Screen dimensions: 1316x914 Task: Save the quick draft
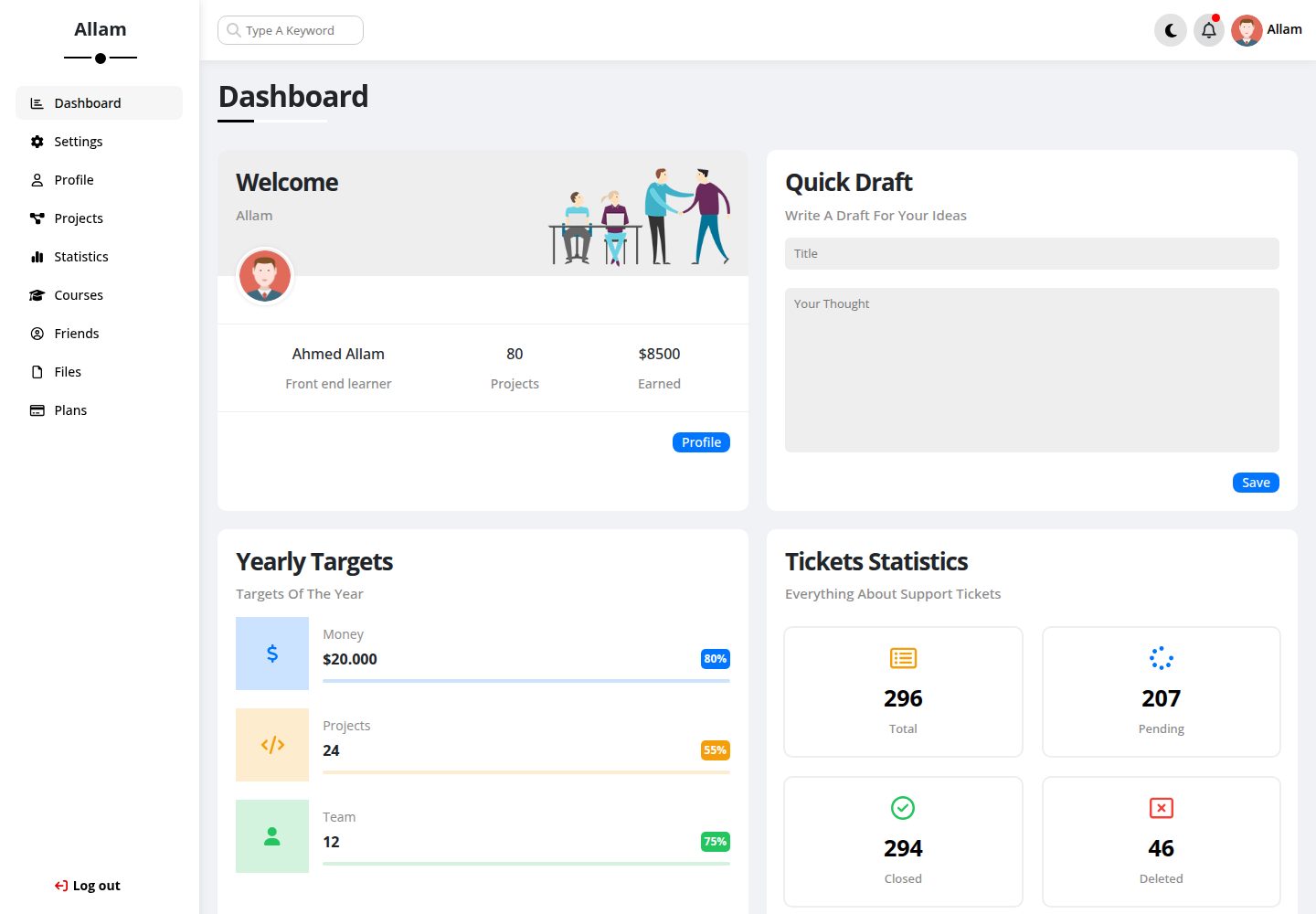1256,483
